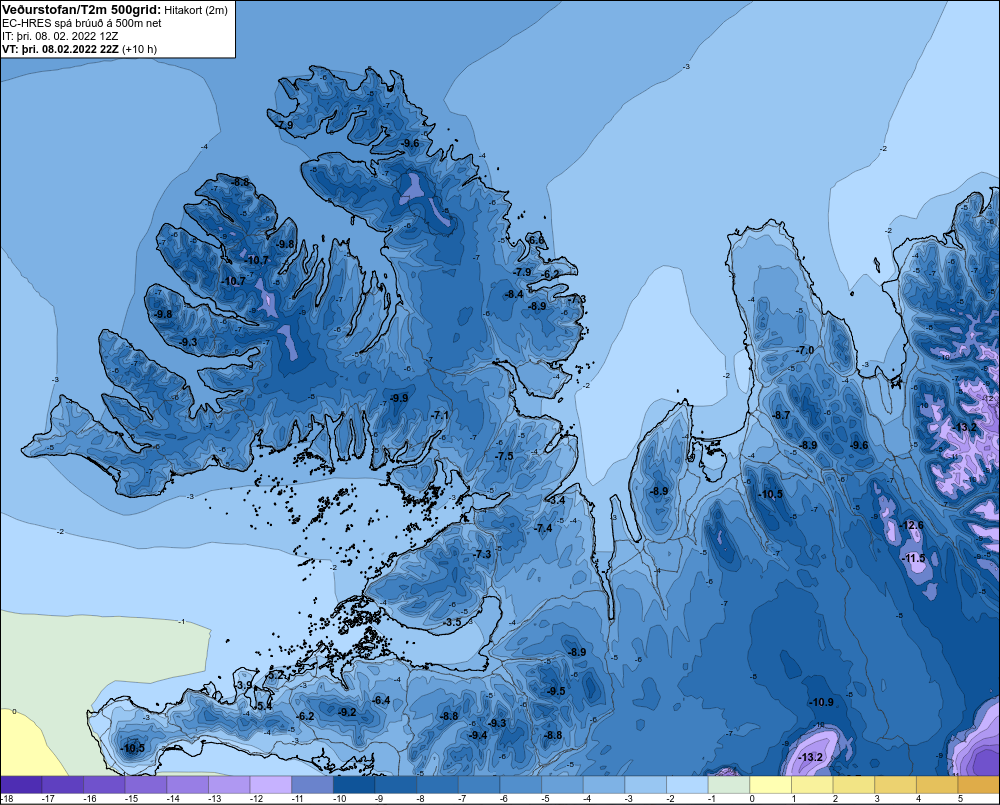Click the -5.2 temperature value
This screenshot has height=805, width=1000.
[276, 674]
